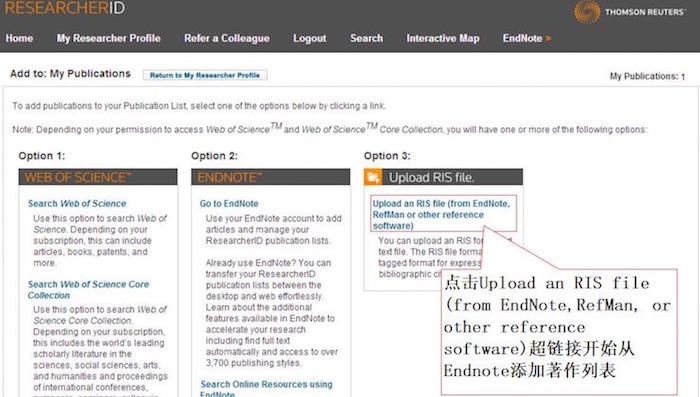Image resolution: width=700 pixels, height=397 pixels.
Task: Click the 'My Publications: 1' text
Action: click(647, 76)
